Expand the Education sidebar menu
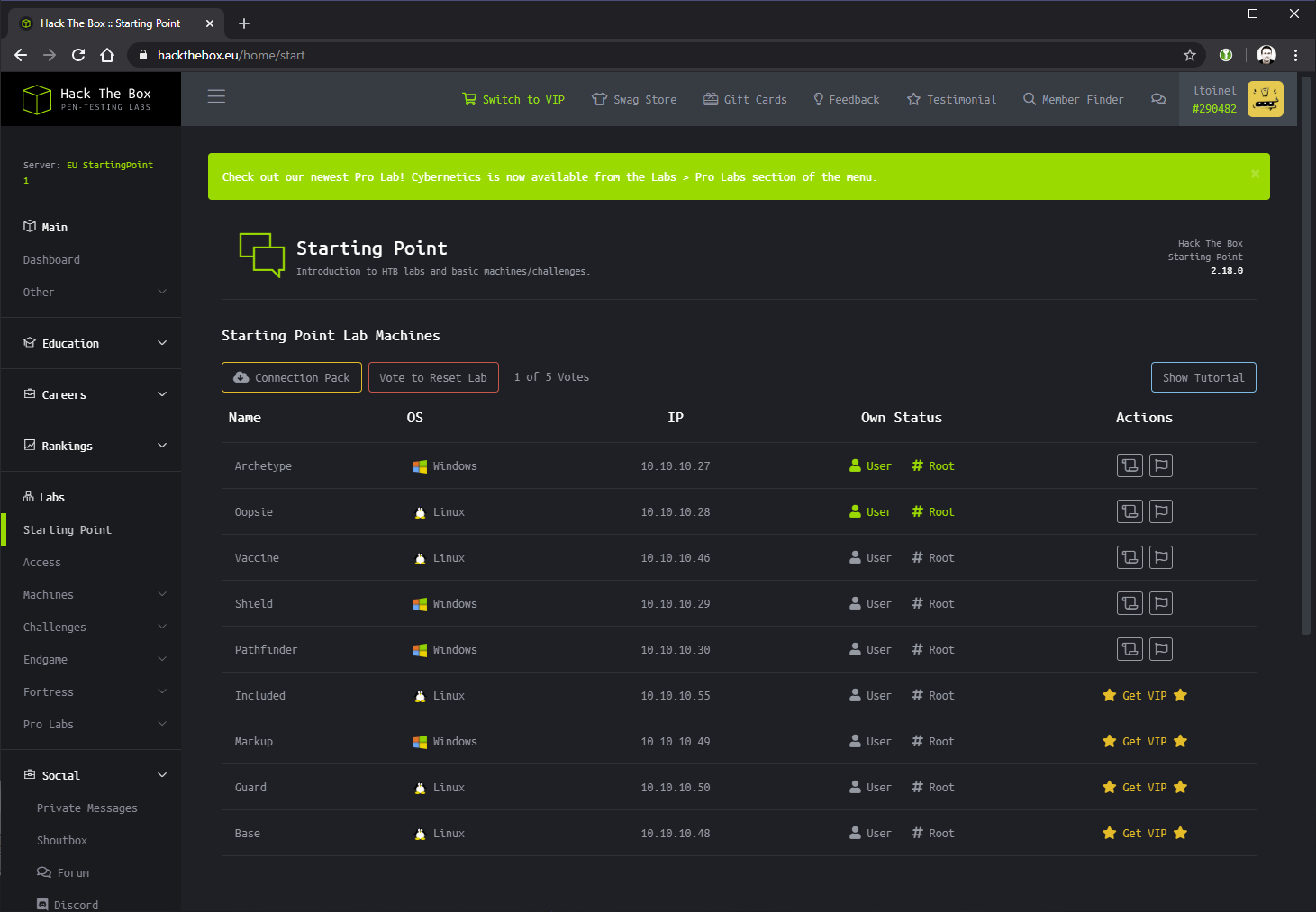 (95, 343)
